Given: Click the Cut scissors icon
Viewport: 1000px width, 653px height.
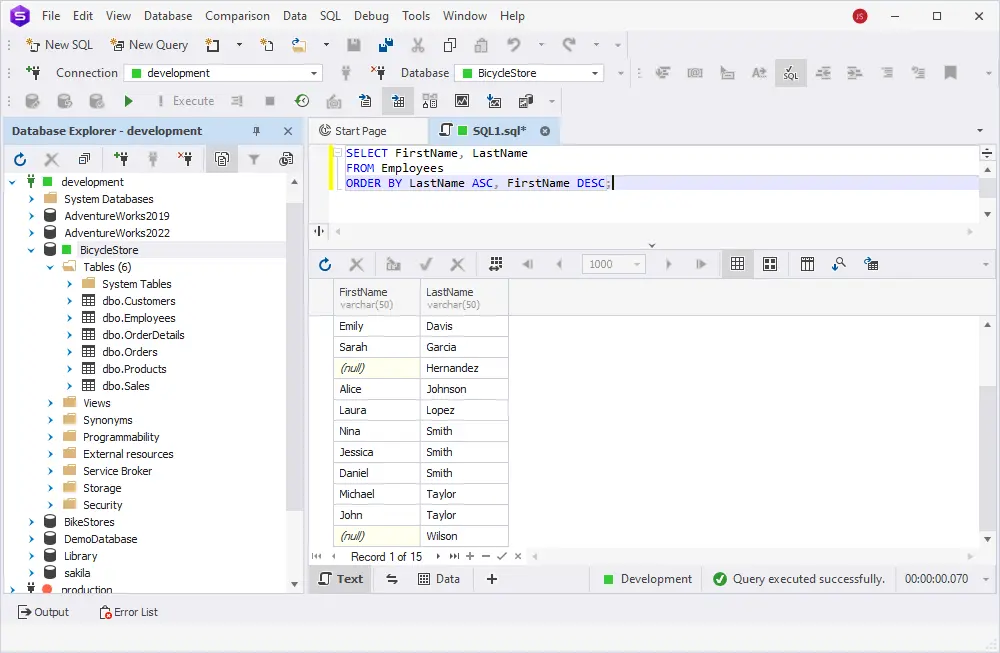Looking at the screenshot, I should [x=418, y=45].
